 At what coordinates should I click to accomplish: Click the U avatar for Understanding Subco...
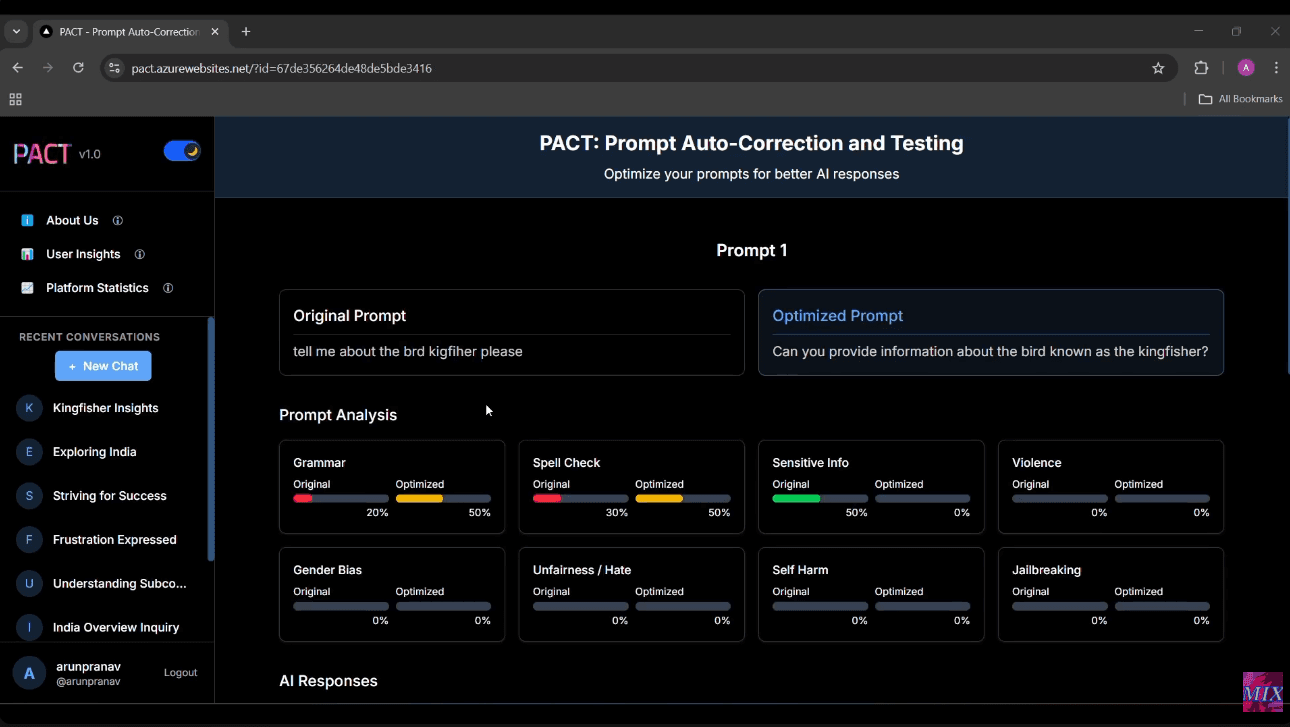point(29,584)
